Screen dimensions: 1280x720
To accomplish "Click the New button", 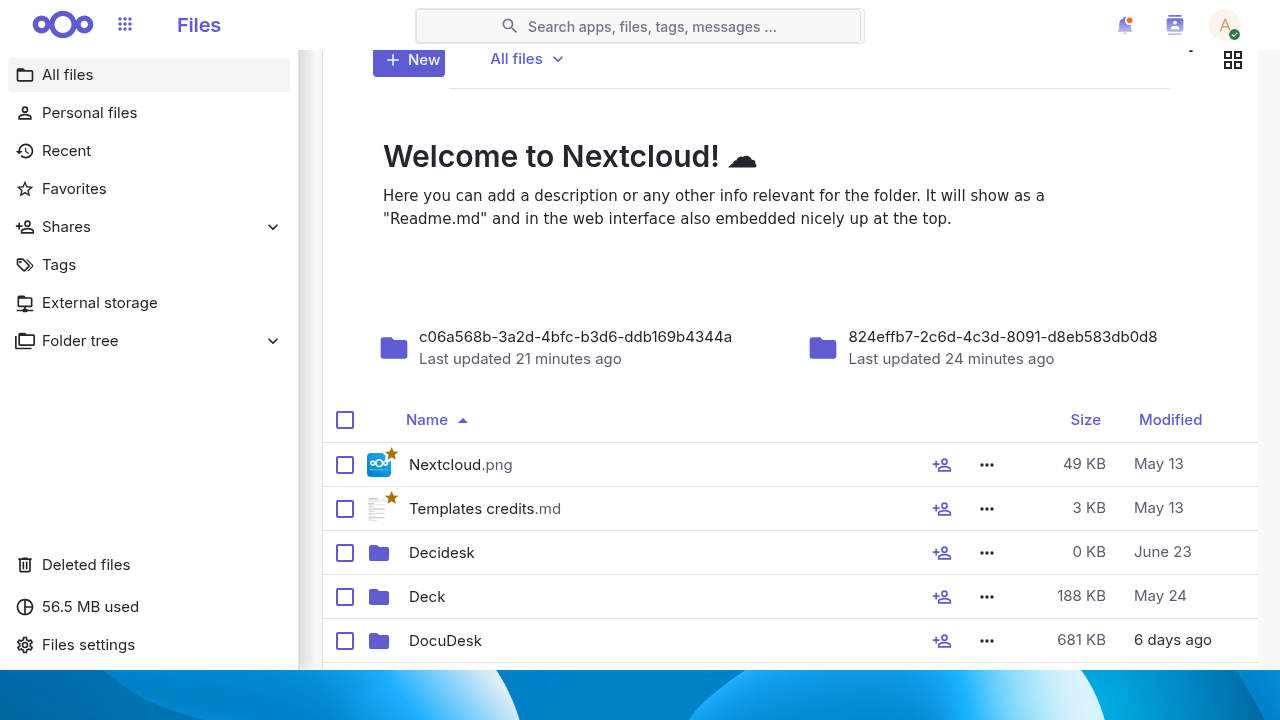I will coord(409,60).
